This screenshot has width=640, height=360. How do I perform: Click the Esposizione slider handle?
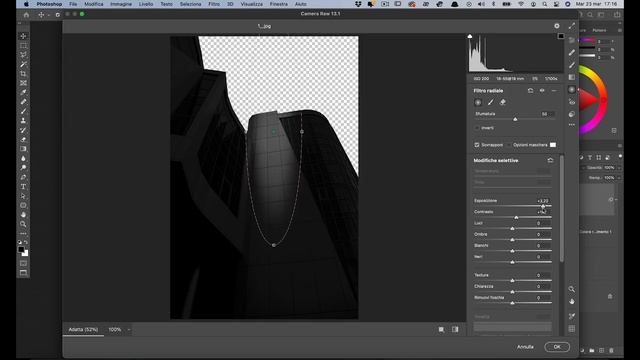(543, 206)
